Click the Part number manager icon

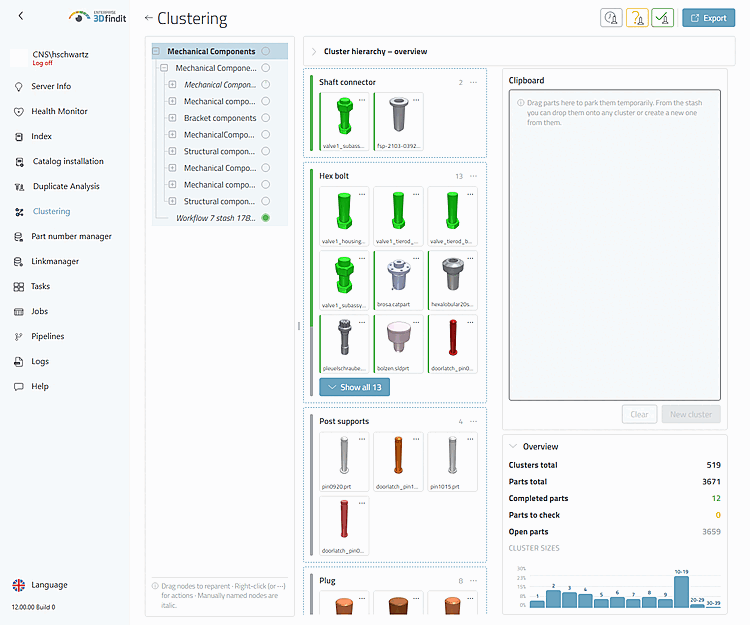(19, 237)
